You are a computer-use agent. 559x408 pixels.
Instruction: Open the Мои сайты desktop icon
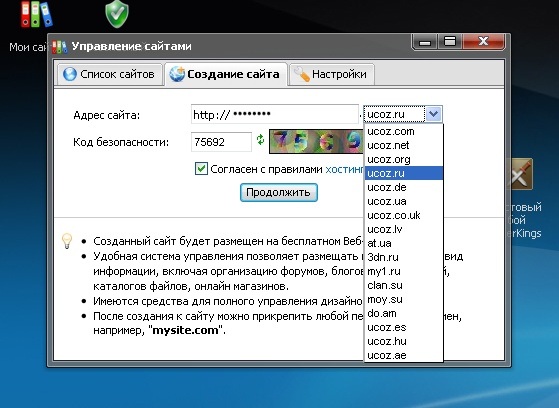(36, 14)
